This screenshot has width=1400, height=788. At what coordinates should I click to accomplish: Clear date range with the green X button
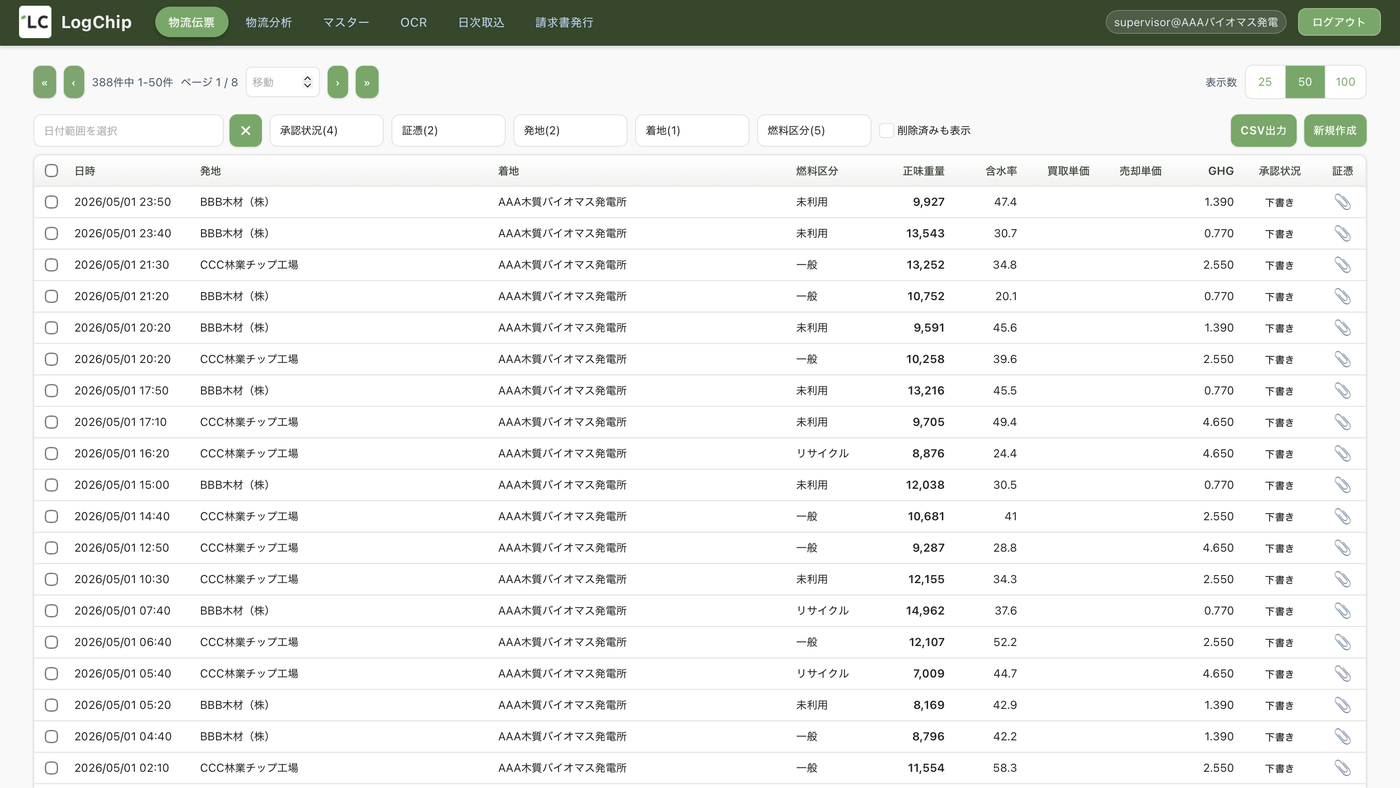click(x=246, y=131)
